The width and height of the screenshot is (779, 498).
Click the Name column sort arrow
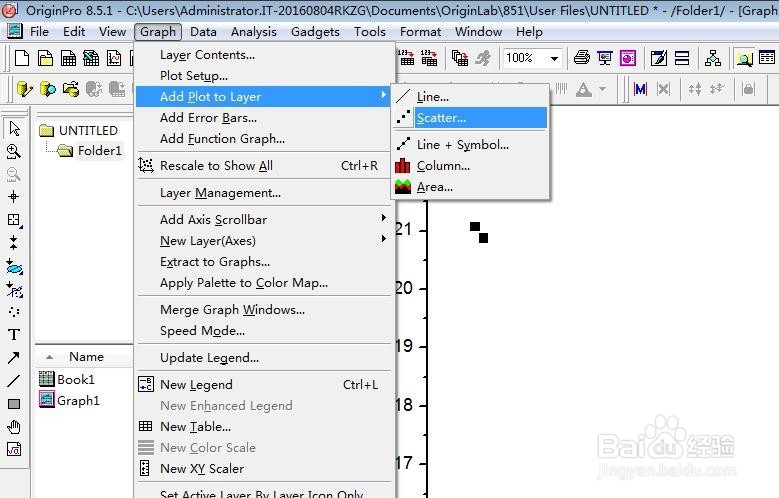click(x=50, y=357)
